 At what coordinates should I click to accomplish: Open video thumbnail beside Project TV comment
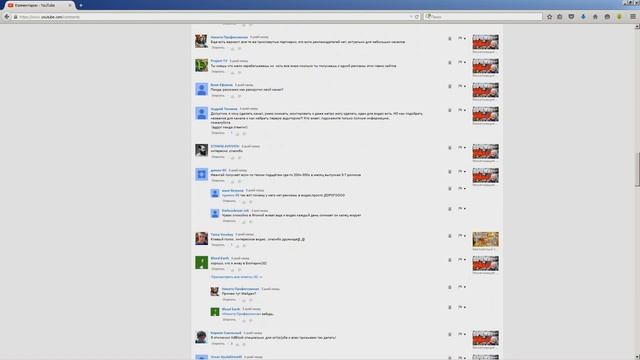point(485,66)
